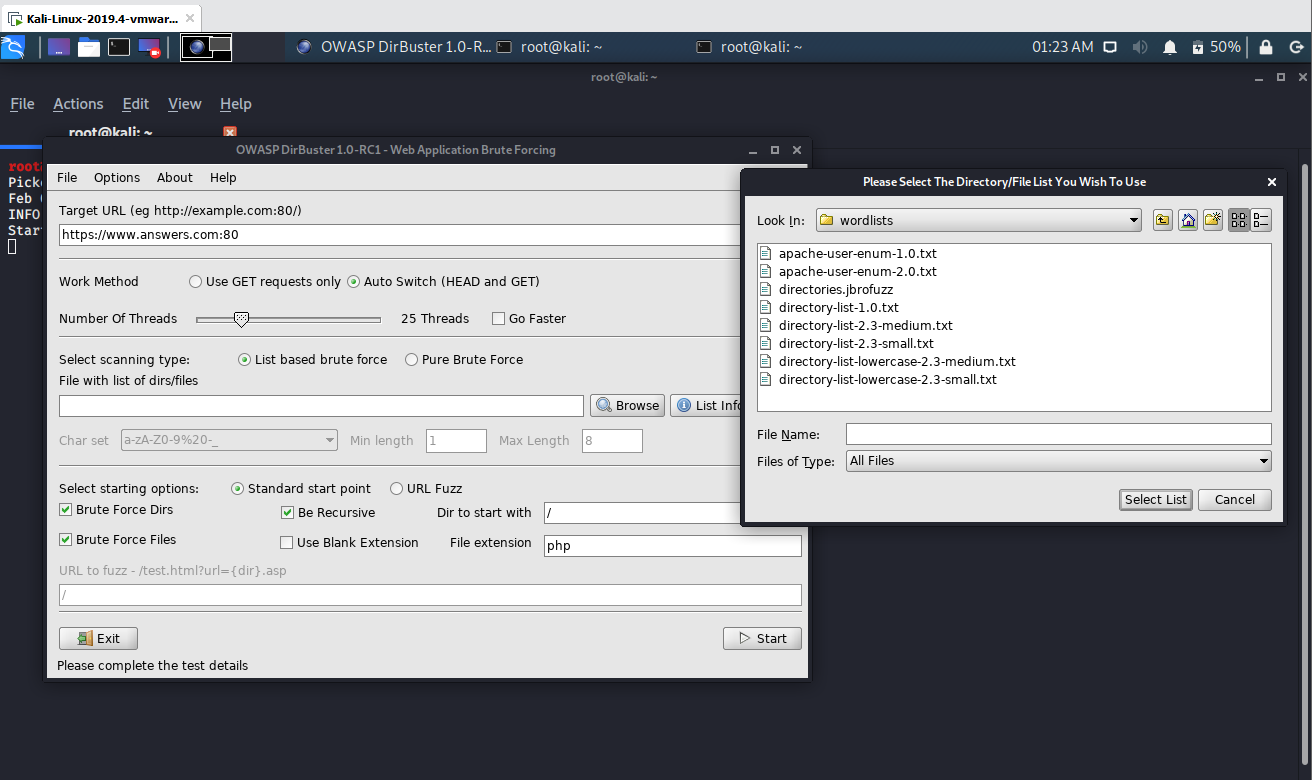1312x780 pixels.
Task: Switch to OWASP DirBuster taskbar window
Action: (x=393, y=47)
